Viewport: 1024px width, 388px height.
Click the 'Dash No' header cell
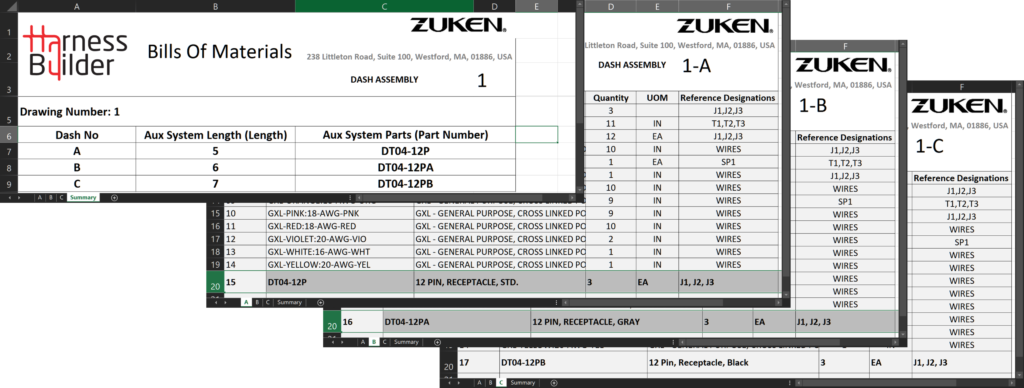coord(78,135)
